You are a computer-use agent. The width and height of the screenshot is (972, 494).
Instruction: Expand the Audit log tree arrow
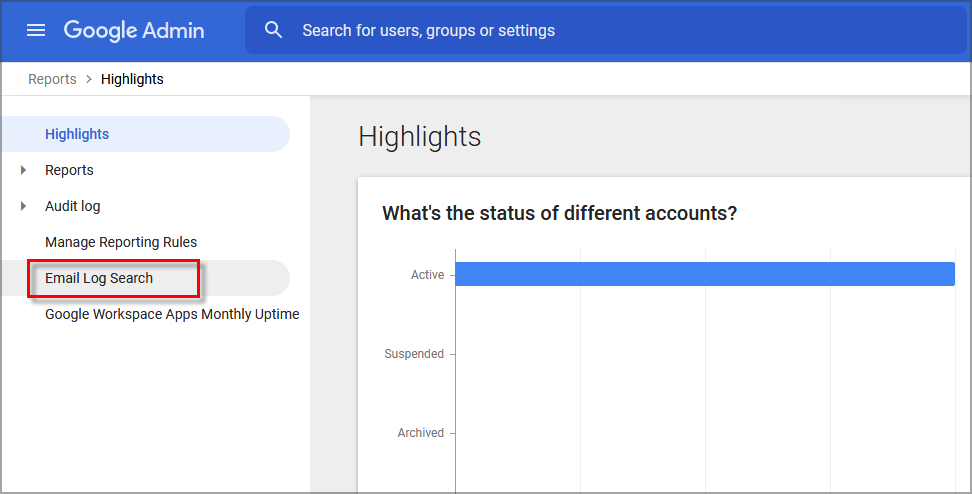coord(23,206)
